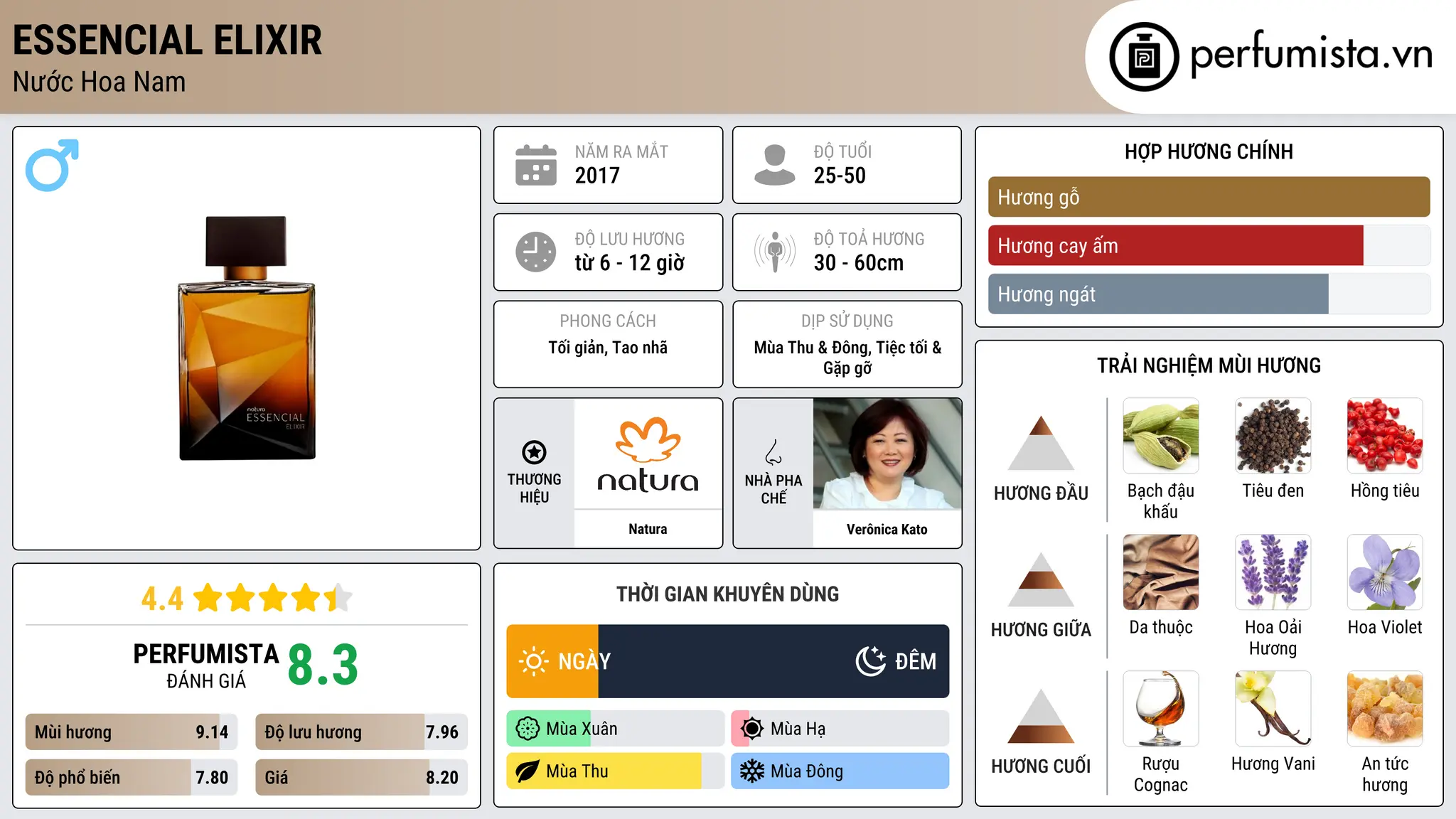Select the blue male gender symbol
This screenshot has width=1456, height=819.
click(x=52, y=165)
